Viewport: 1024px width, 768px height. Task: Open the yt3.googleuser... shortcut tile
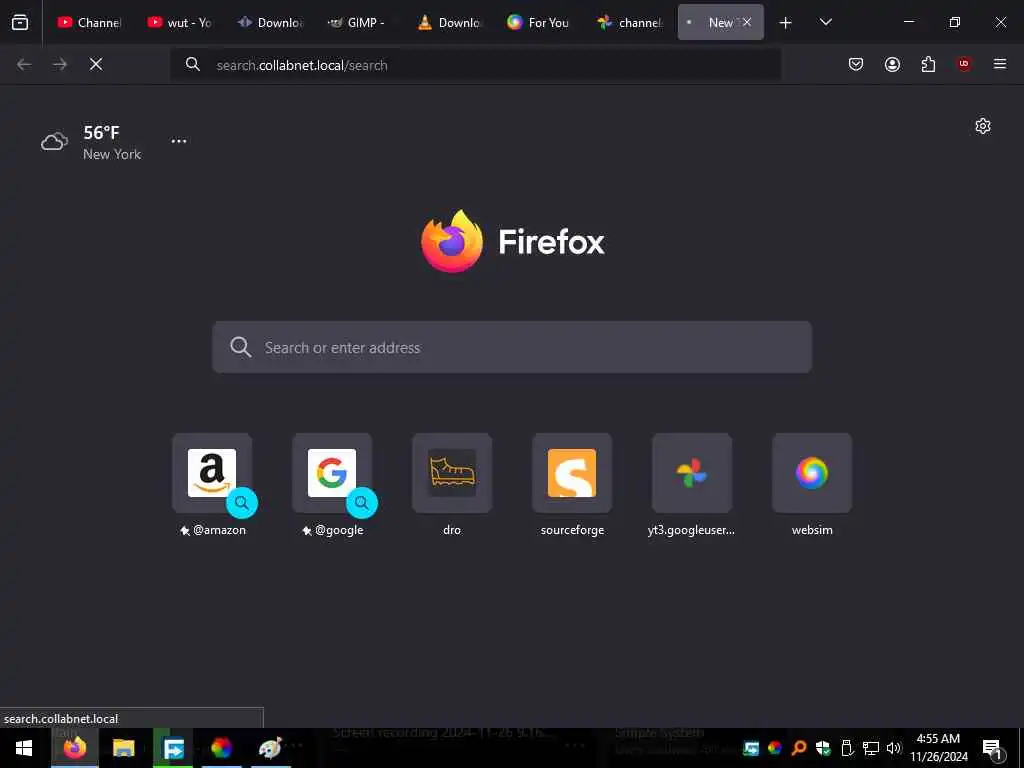pyautogui.click(x=692, y=473)
